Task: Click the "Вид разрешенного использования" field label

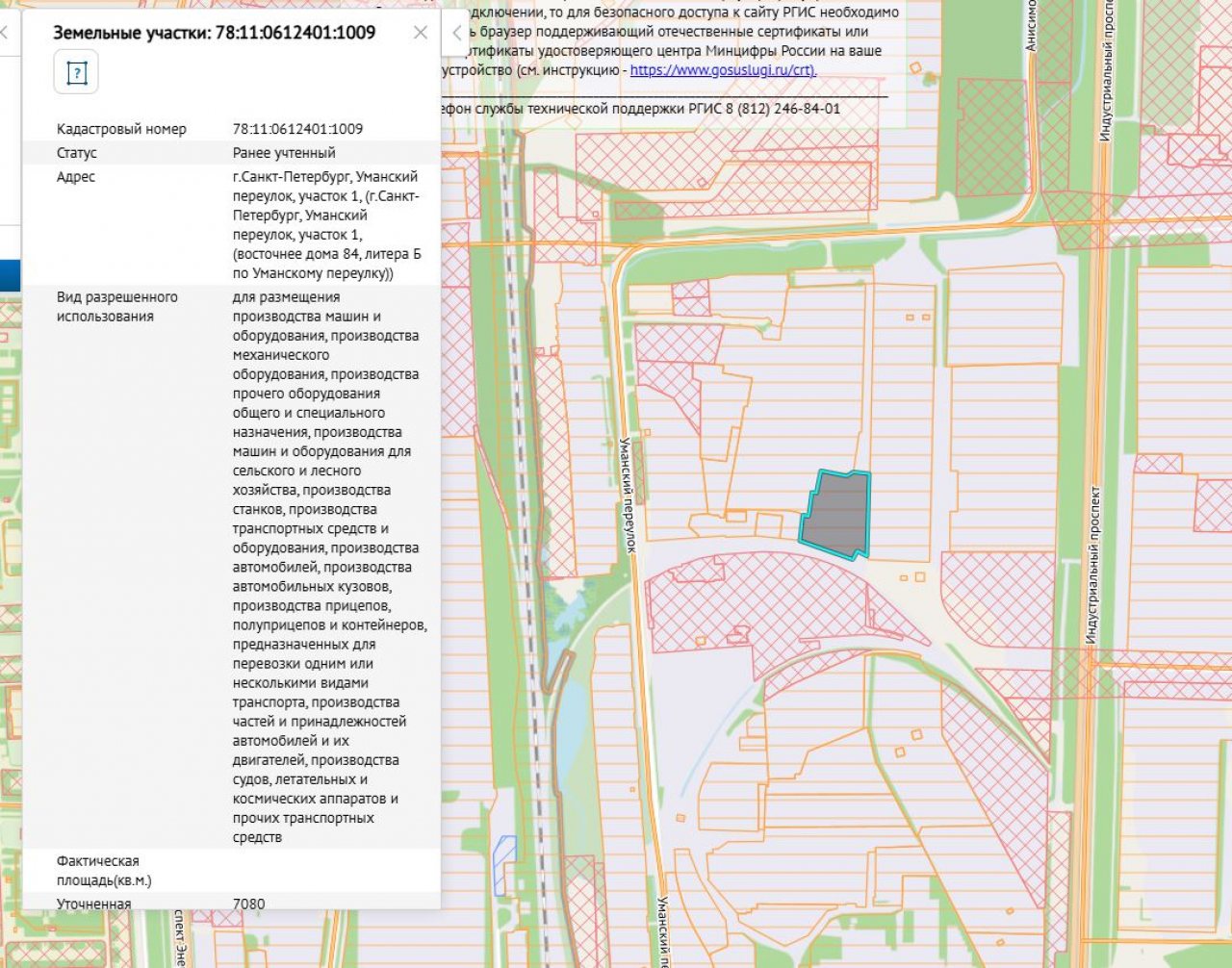Action: tap(116, 307)
